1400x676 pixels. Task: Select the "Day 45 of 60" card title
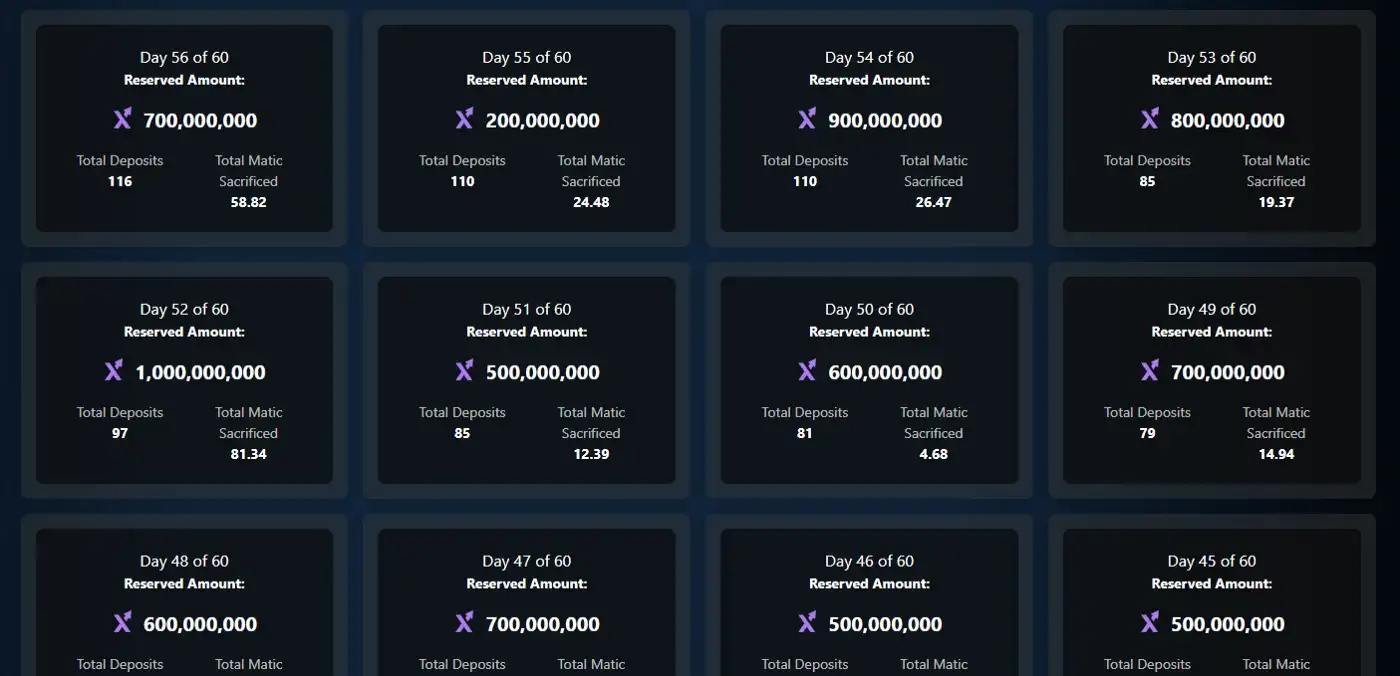click(1211, 562)
